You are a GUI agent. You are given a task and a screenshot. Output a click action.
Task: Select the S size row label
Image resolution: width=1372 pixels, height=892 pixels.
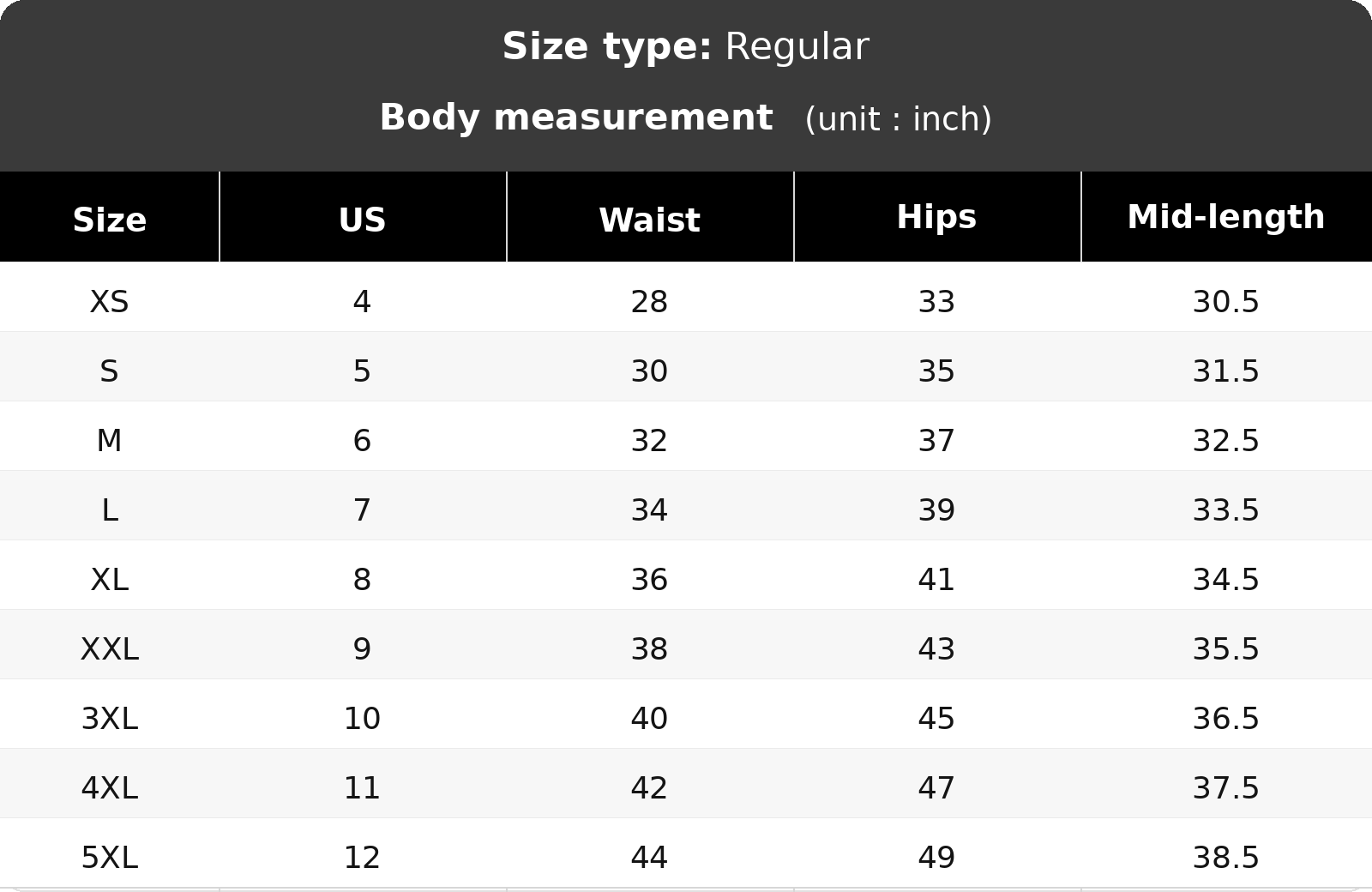pos(109,371)
